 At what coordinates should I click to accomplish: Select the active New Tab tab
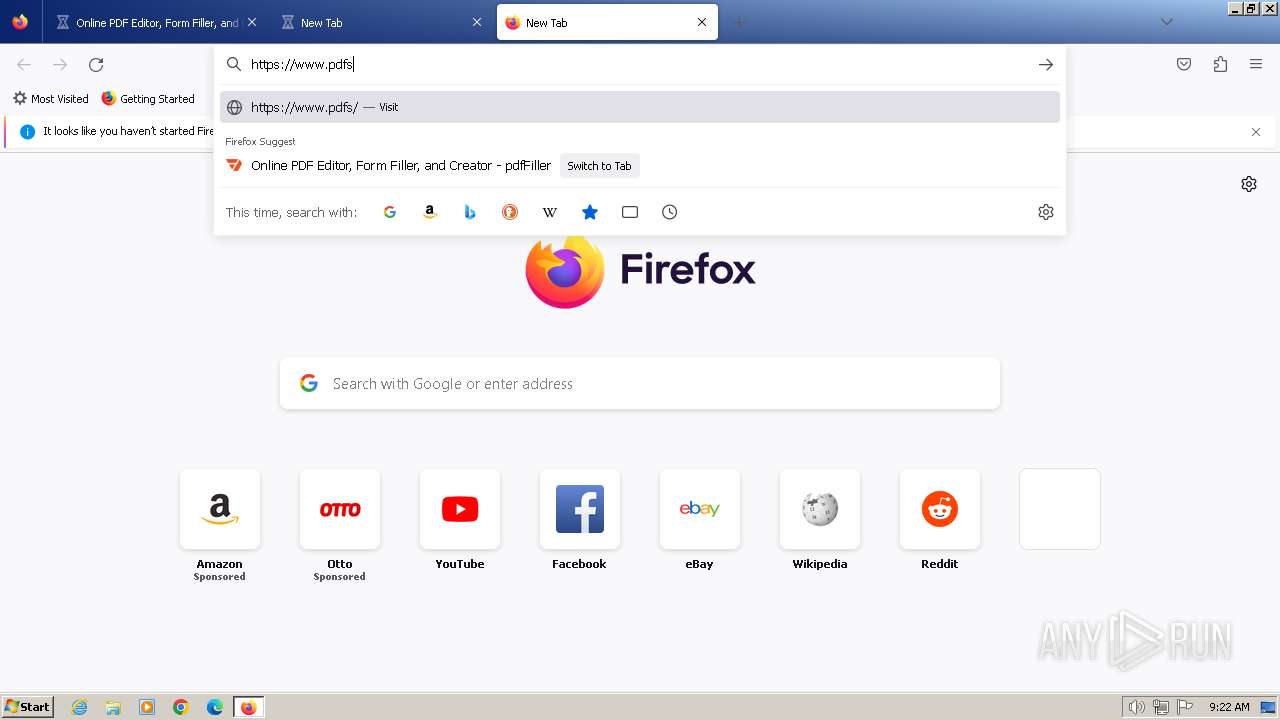607,22
